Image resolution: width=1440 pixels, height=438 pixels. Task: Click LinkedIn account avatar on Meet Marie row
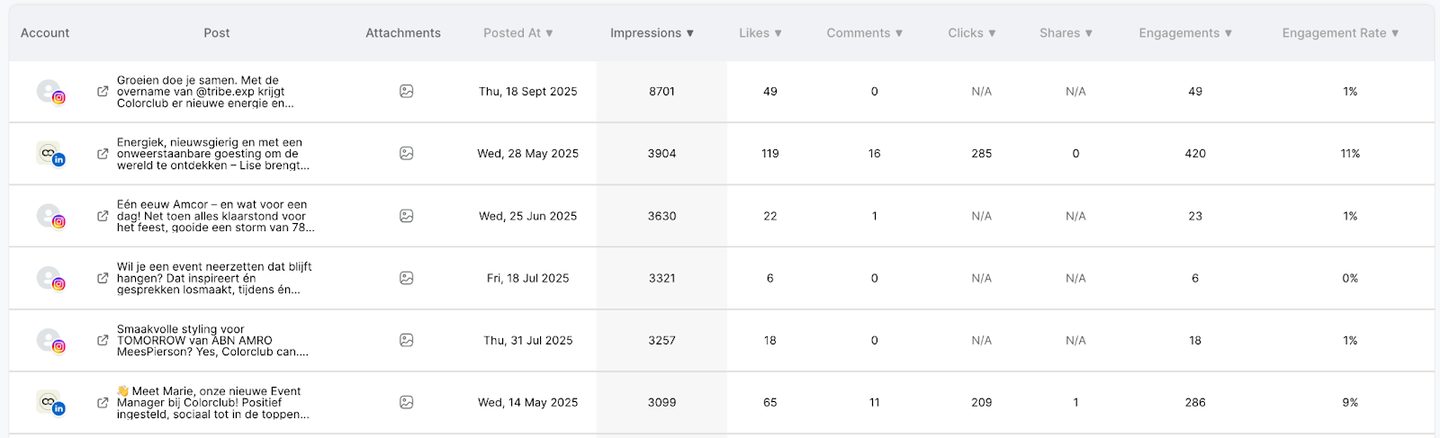click(x=50, y=403)
